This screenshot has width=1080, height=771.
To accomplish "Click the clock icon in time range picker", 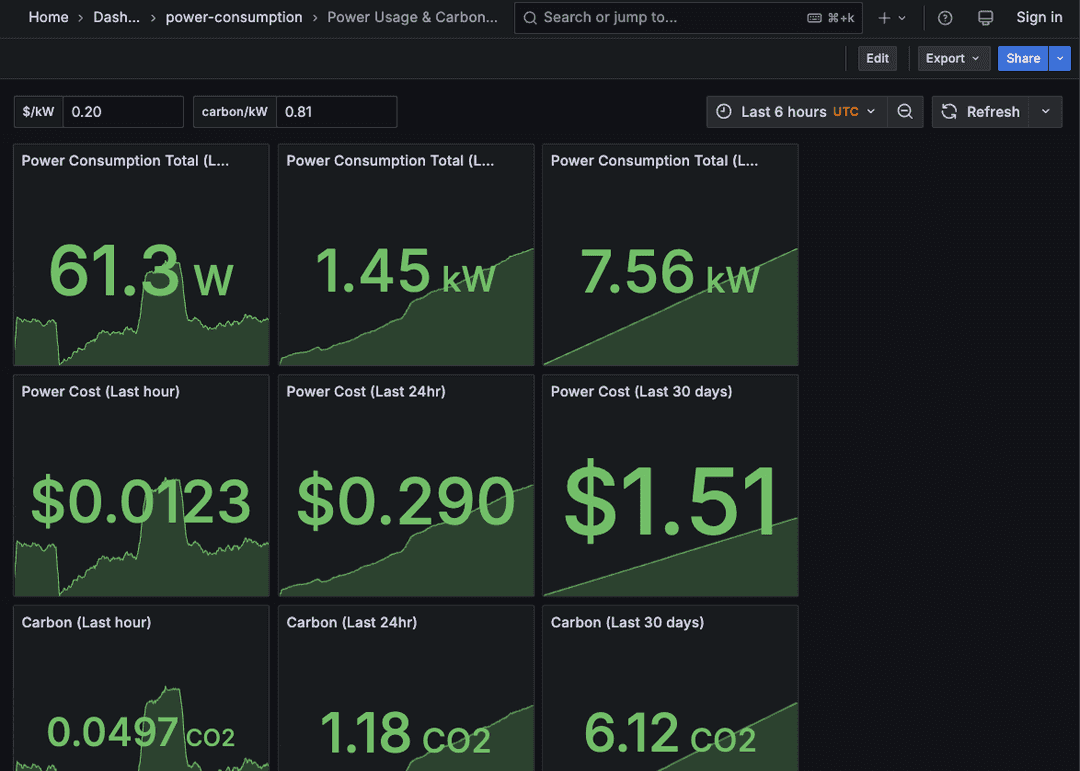I will click(x=723, y=111).
